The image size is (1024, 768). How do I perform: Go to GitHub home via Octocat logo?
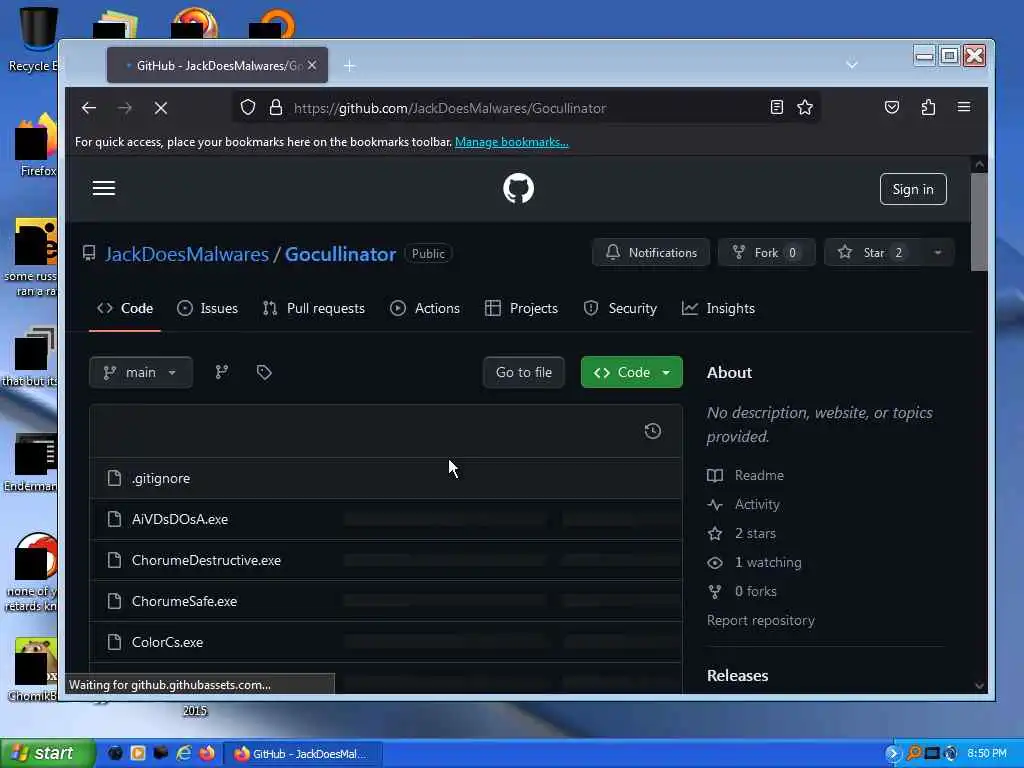519,189
